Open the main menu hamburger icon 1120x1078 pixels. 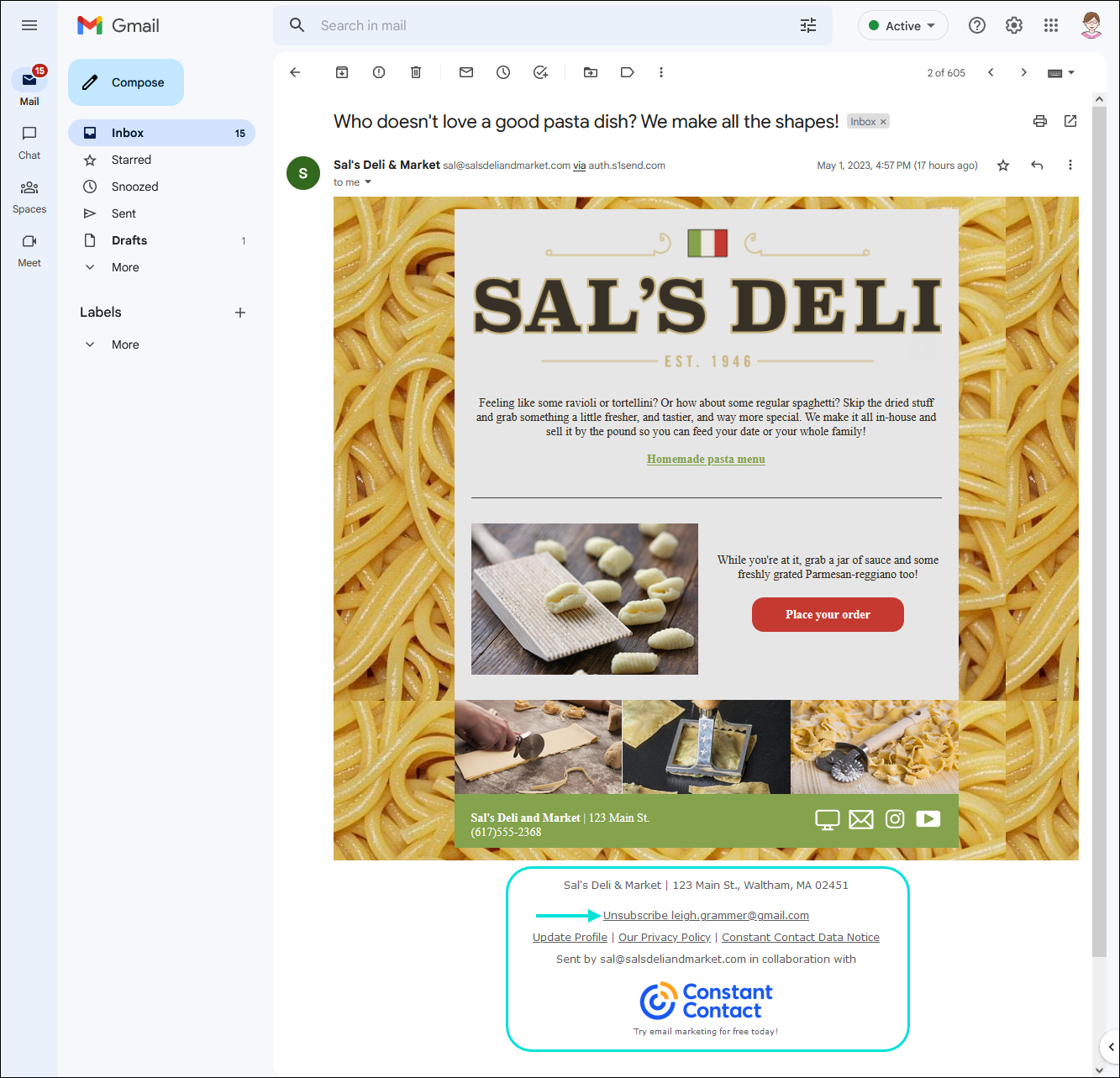coord(29,25)
